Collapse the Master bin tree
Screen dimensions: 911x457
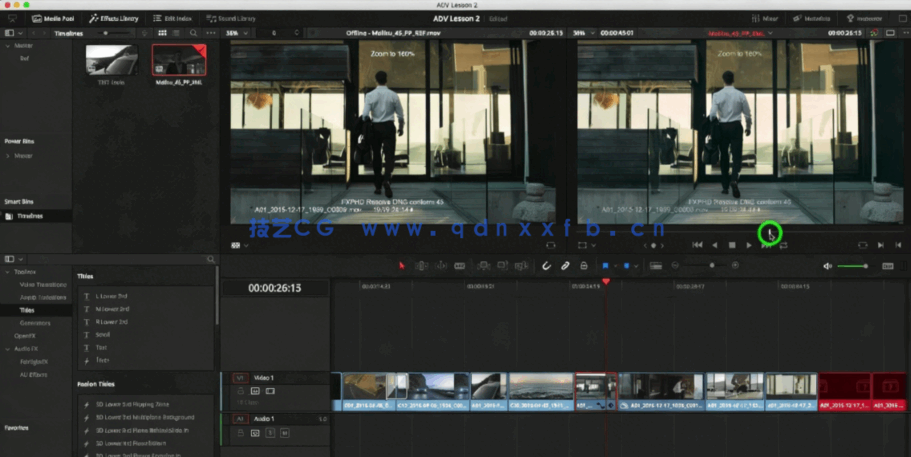coord(8,45)
